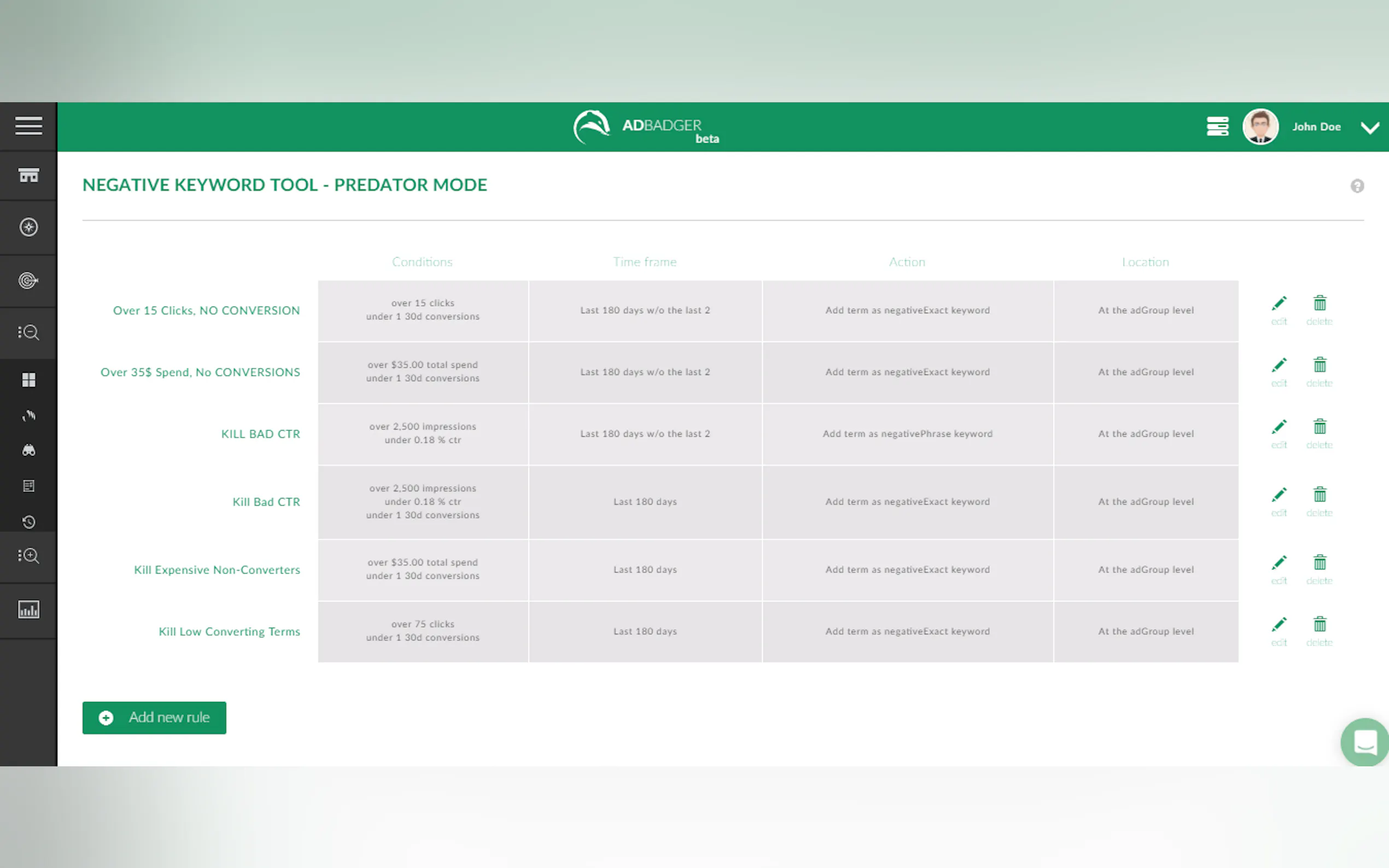Click the server stack icon in header
The image size is (1389, 868).
click(1217, 126)
